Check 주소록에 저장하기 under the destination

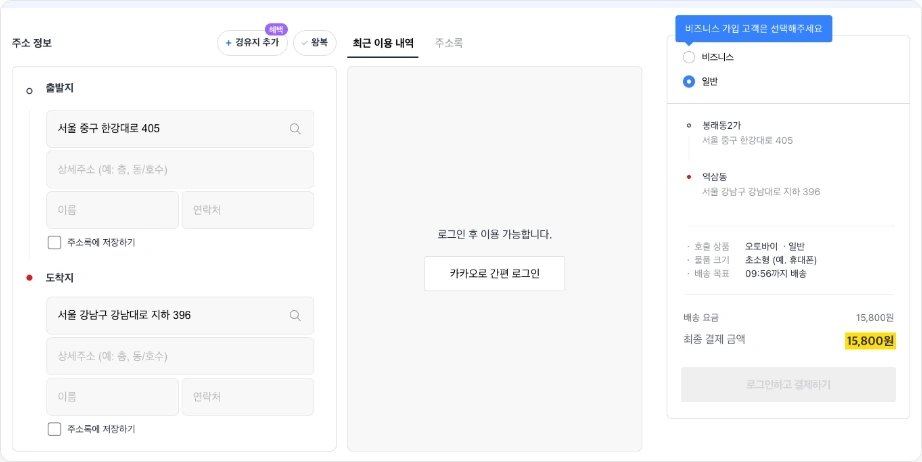(54, 429)
